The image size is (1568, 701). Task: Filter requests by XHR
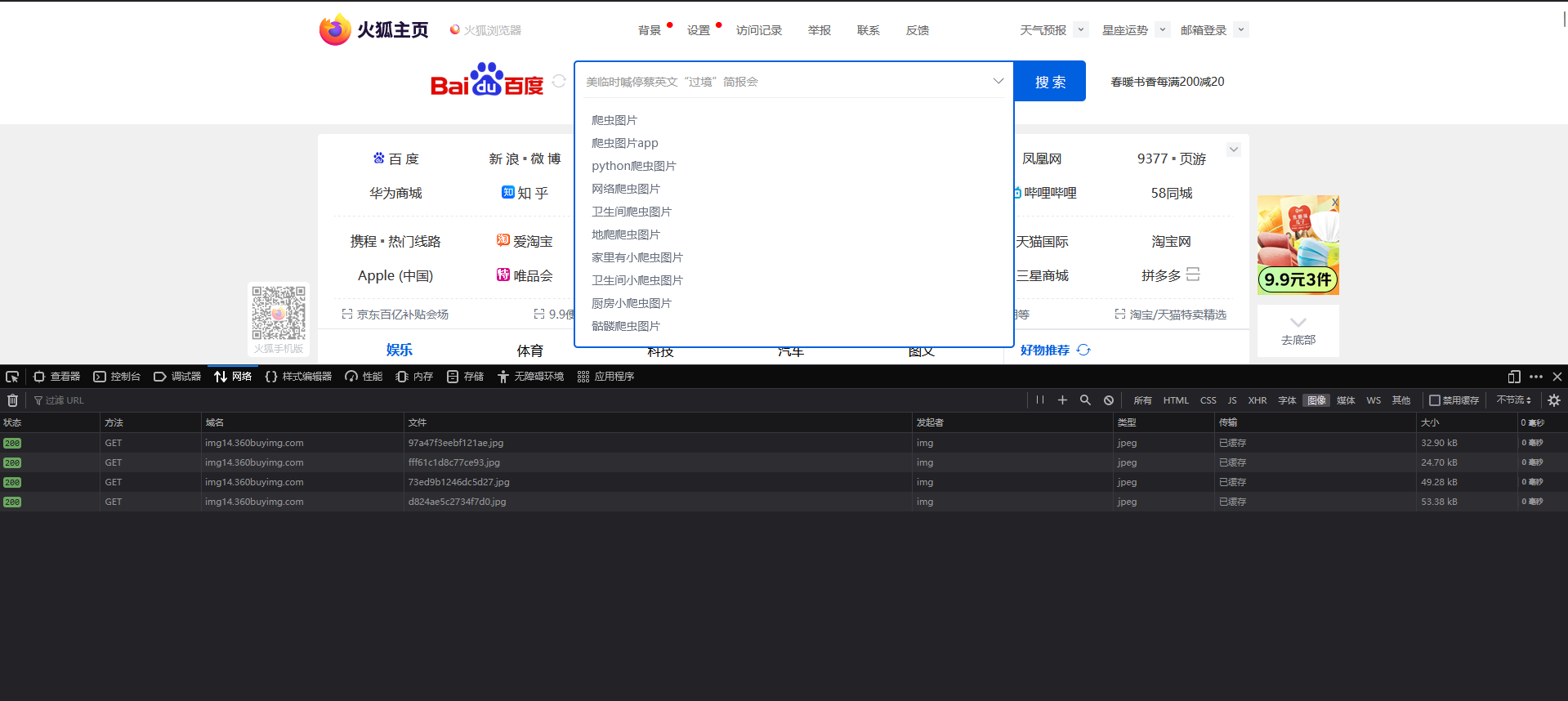click(x=1258, y=400)
